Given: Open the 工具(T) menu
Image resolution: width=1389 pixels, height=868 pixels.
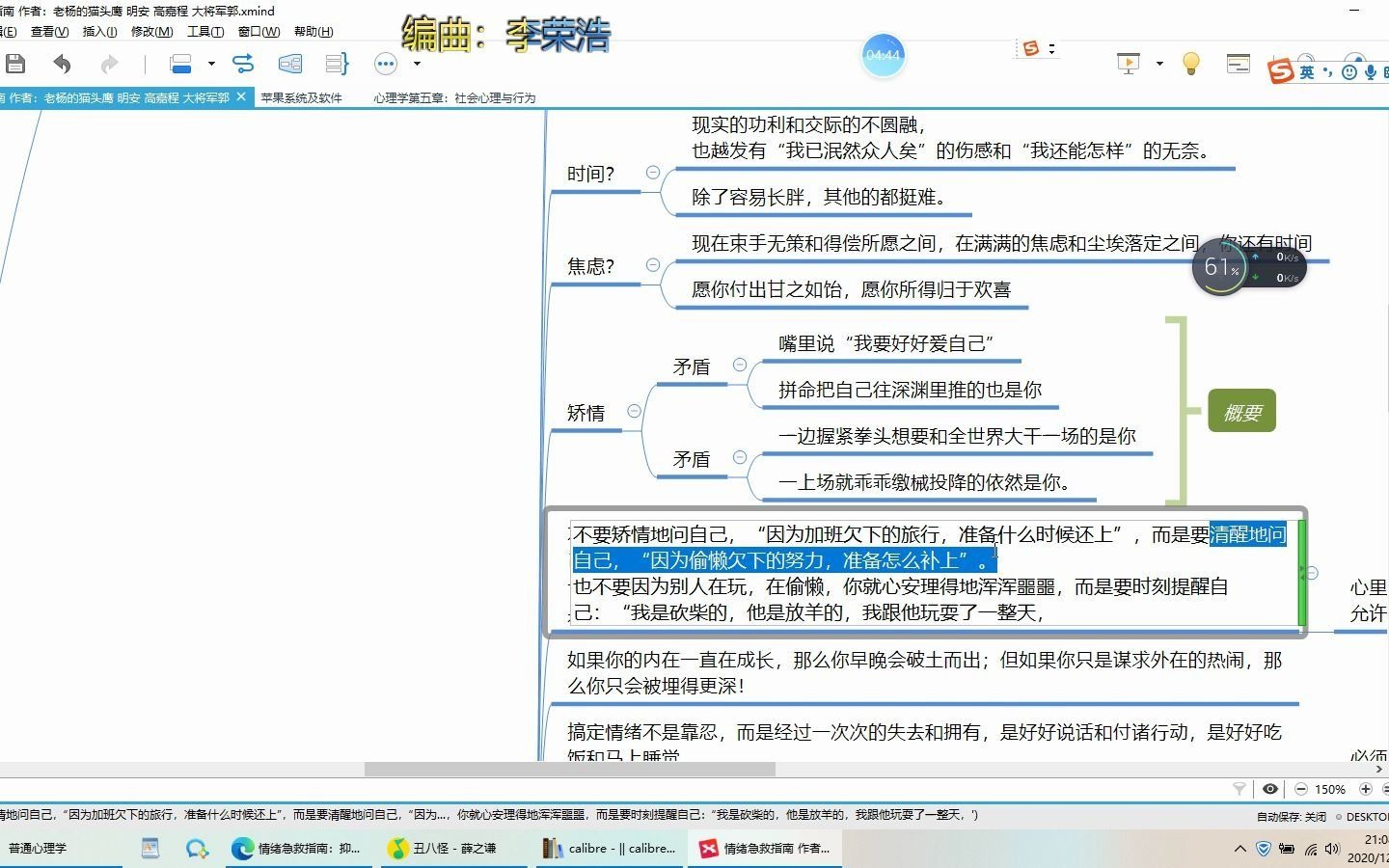Looking at the screenshot, I should (205, 32).
